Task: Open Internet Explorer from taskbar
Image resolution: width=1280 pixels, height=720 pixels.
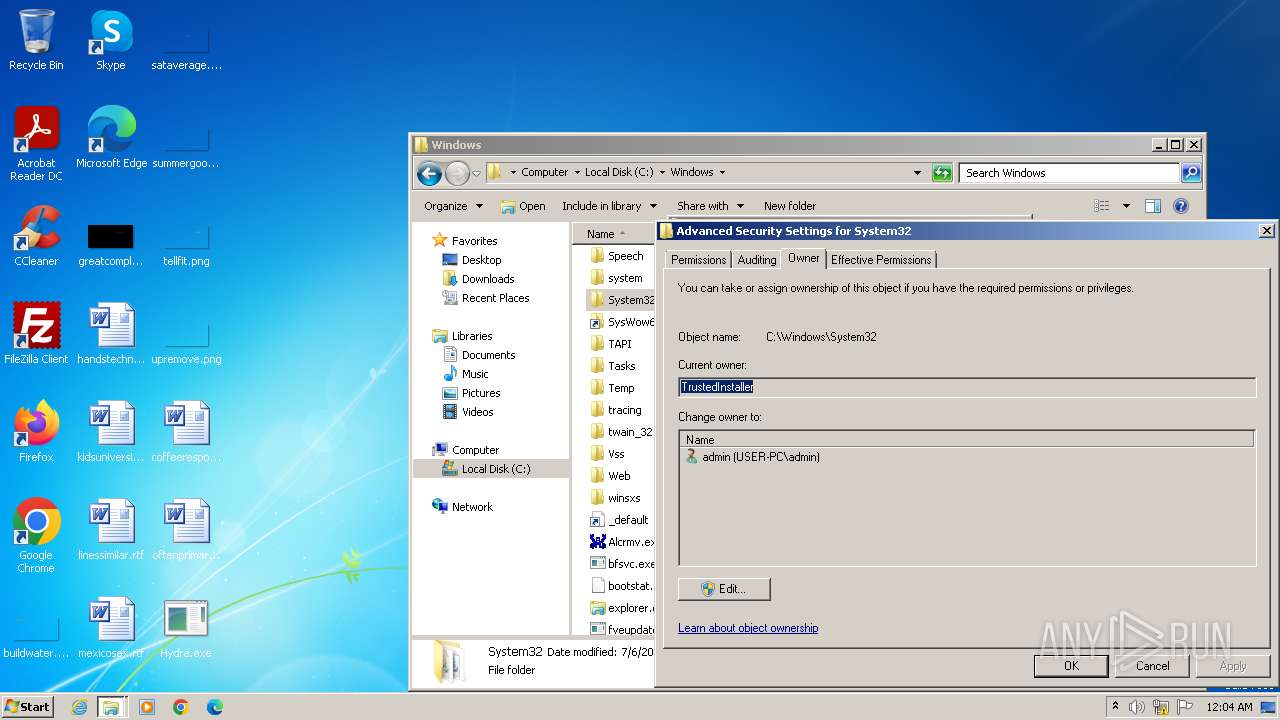Action: point(79,707)
